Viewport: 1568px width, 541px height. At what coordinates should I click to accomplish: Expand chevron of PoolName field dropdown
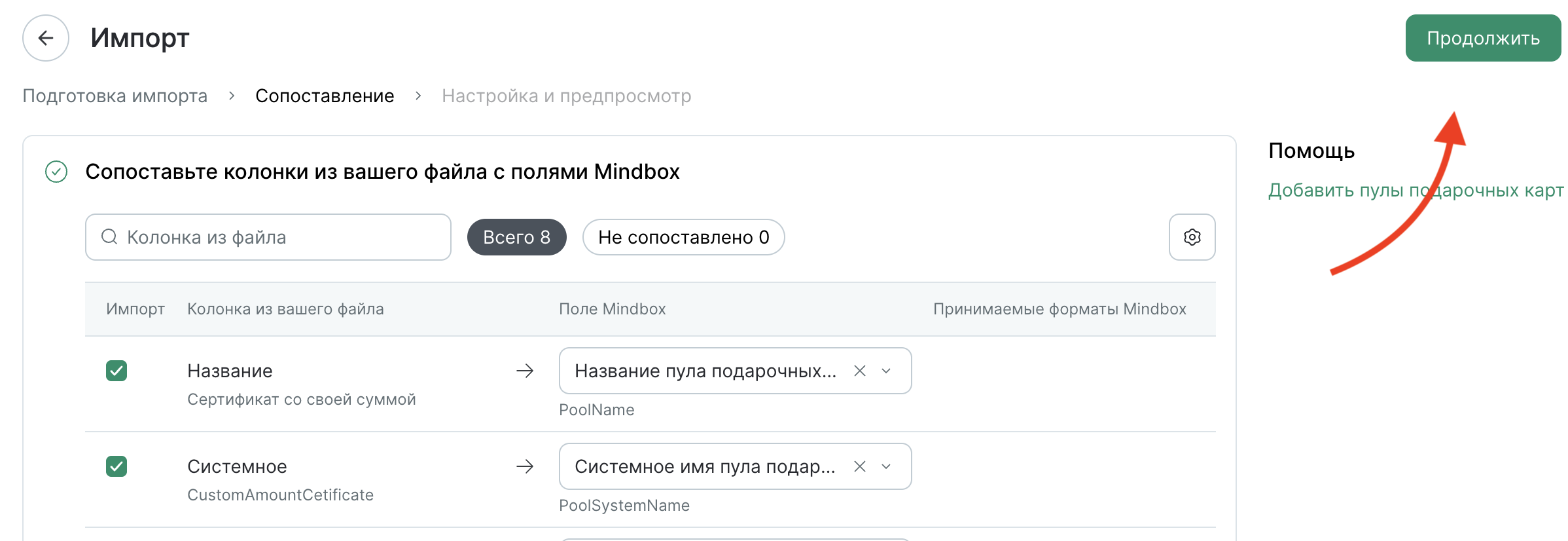click(886, 371)
